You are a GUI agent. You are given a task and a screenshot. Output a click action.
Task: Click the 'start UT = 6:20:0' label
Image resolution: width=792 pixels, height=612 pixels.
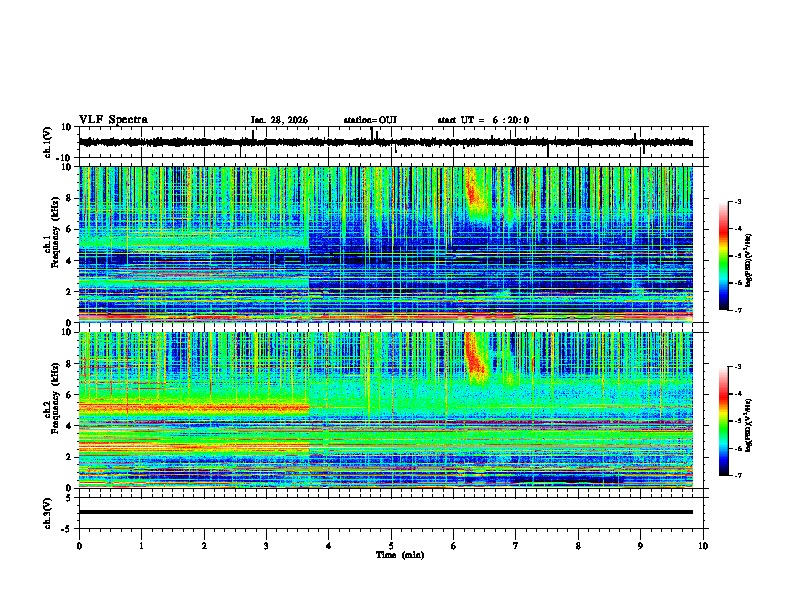coord(483,120)
